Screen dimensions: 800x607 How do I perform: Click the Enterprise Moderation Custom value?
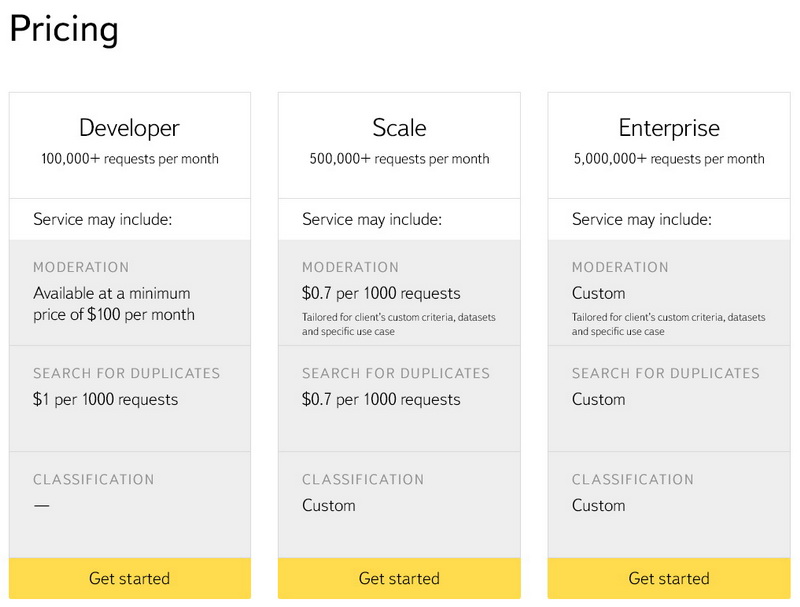pyautogui.click(x=598, y=294)
